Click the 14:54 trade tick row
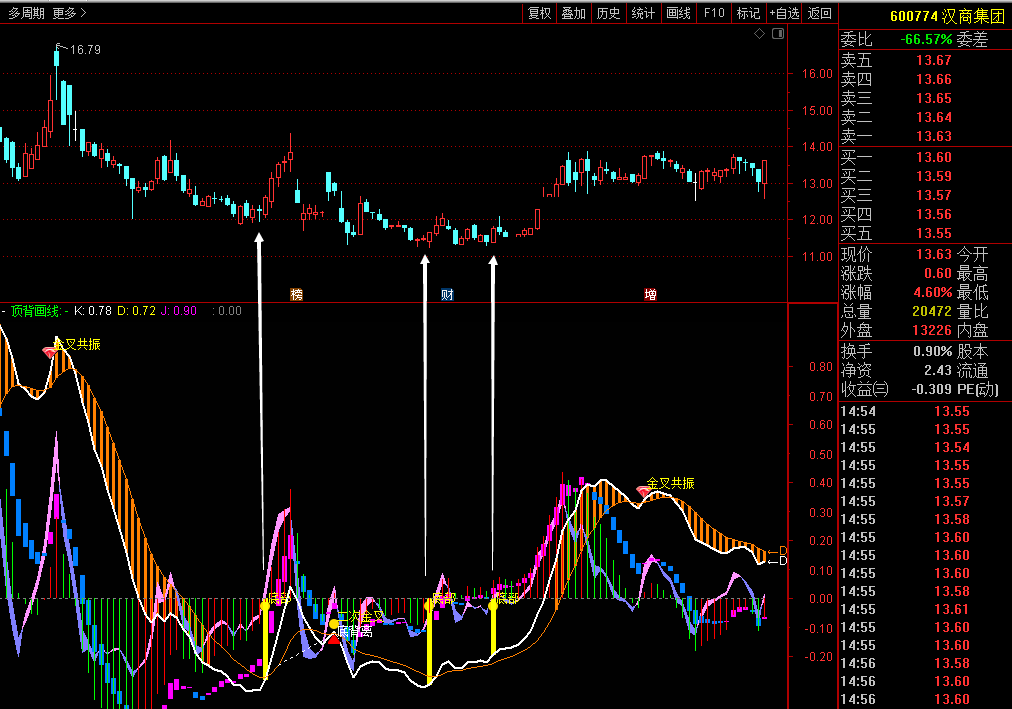Image resolution: width=1012 pixels, height=709 pixels. tap(924, 412)
